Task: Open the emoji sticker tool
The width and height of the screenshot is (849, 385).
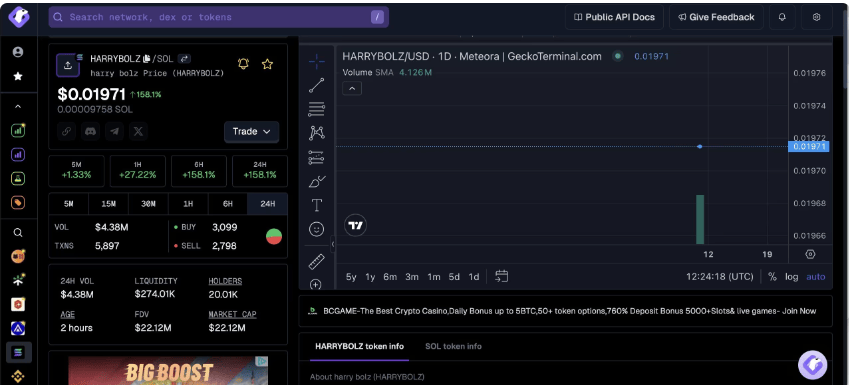Action: click(x=317, y=229)
